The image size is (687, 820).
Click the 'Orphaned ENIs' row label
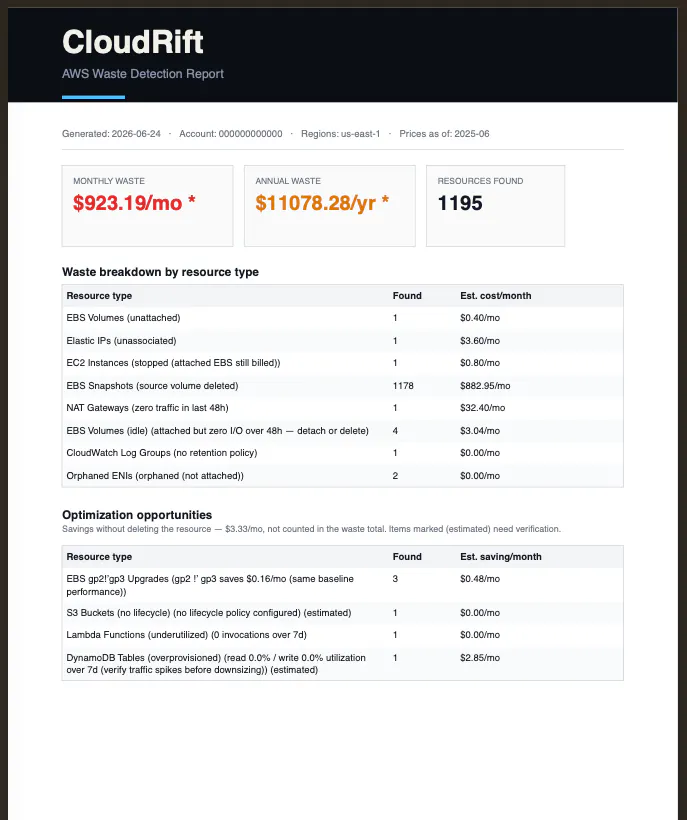pos(155,476)
